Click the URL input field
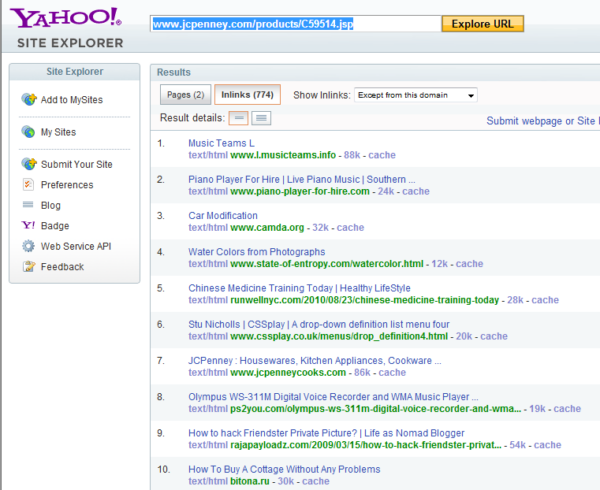Viewport: 600px width, 490px height. click(294, 23)
